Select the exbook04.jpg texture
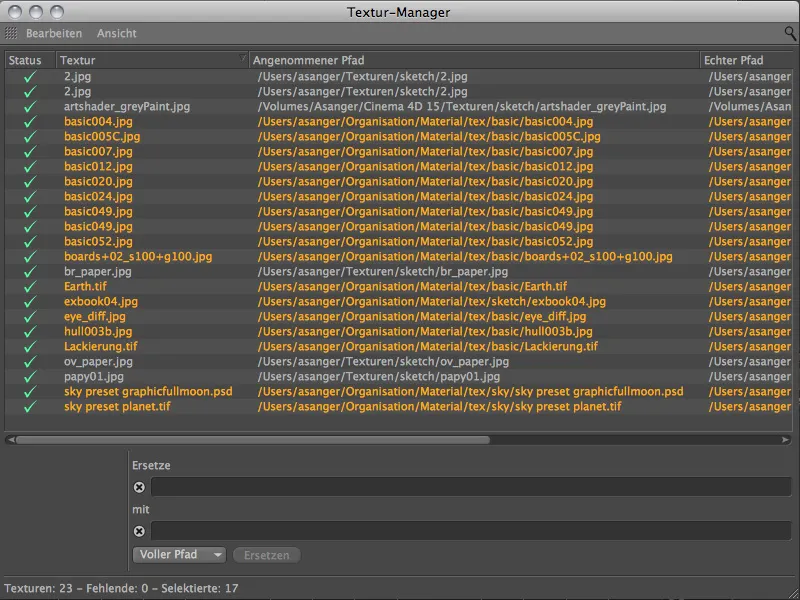 click(101, 302)
